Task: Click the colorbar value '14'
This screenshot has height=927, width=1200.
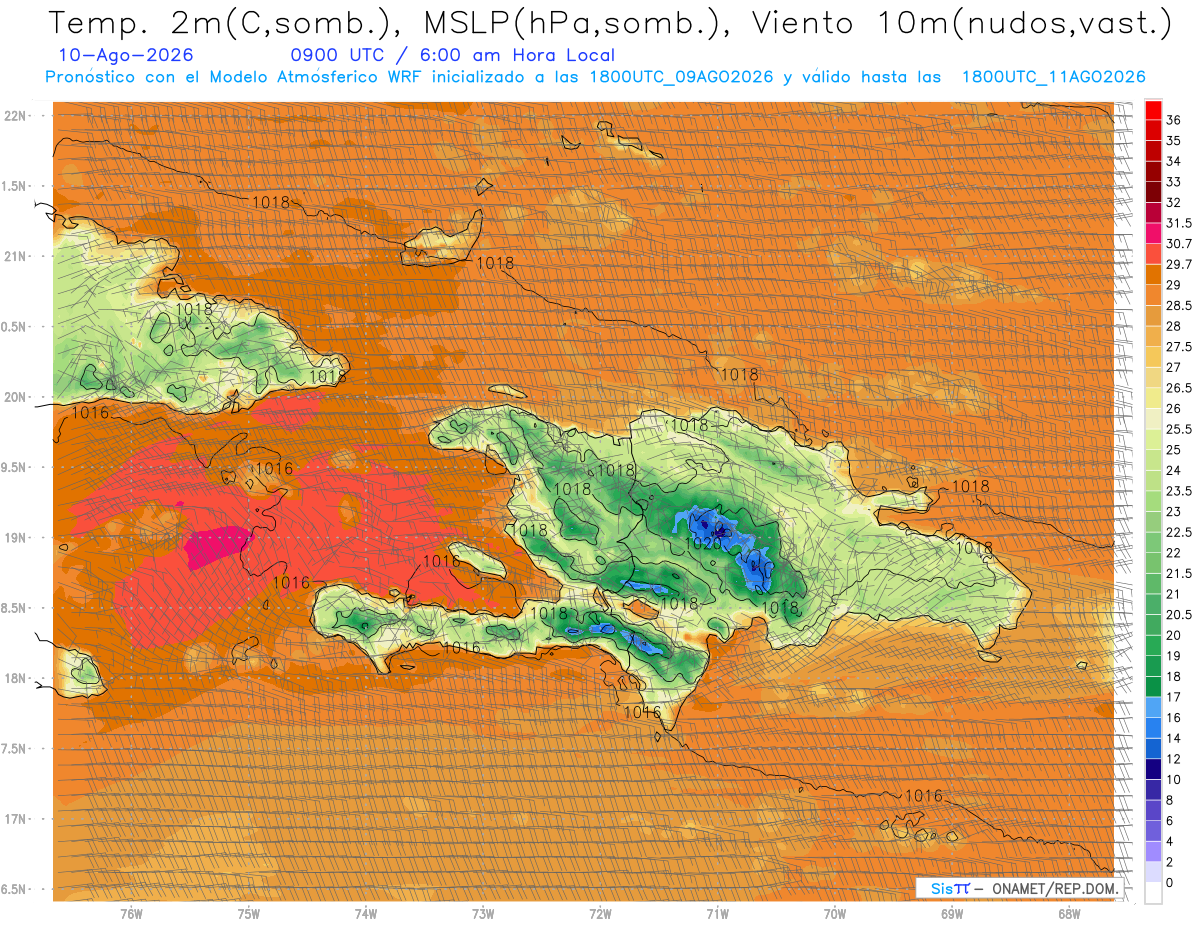Action: [1174, 738]
